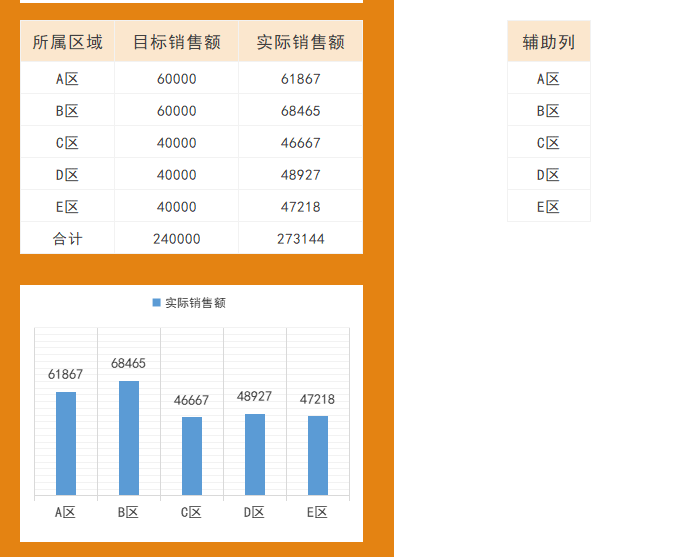
Task: Click the 46667 data label in chart
Action: 191,400
